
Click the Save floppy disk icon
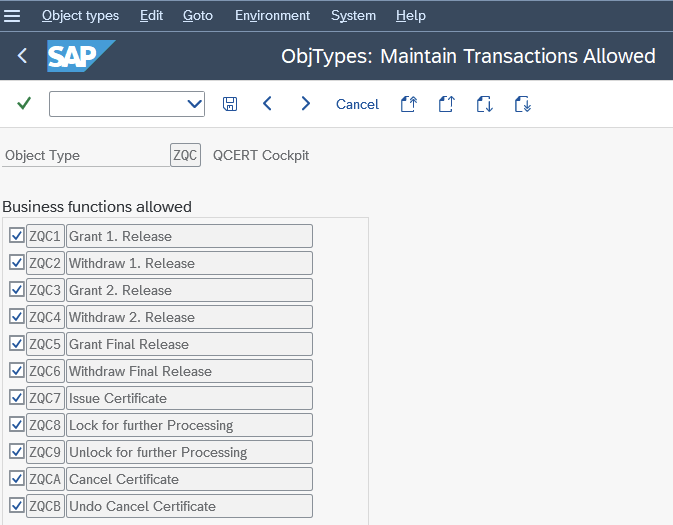(x=230, y=104)
